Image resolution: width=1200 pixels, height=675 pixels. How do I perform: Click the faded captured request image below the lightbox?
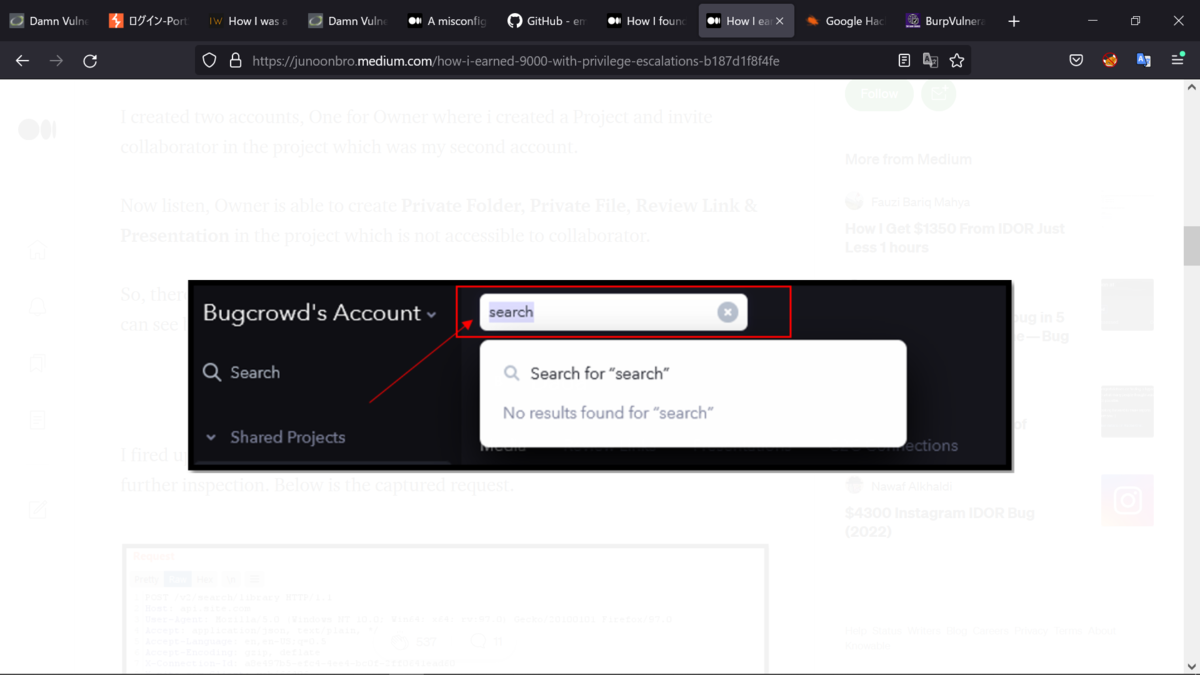(x=445, y=608)
